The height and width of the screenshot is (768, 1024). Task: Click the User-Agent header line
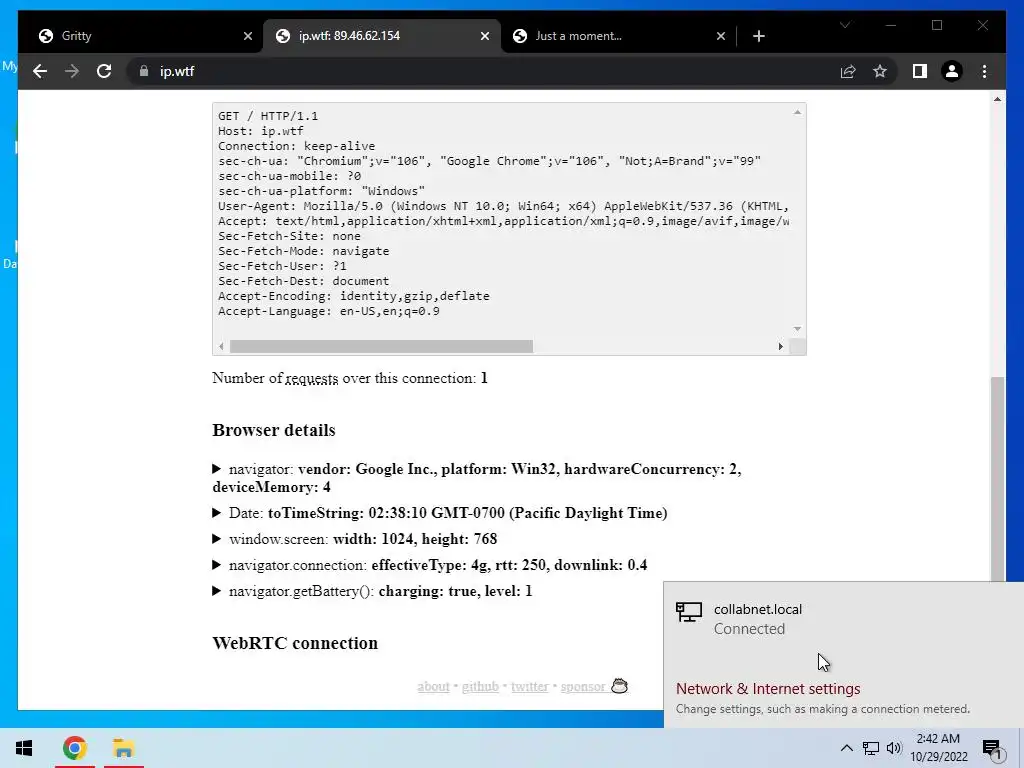[504, 206]
